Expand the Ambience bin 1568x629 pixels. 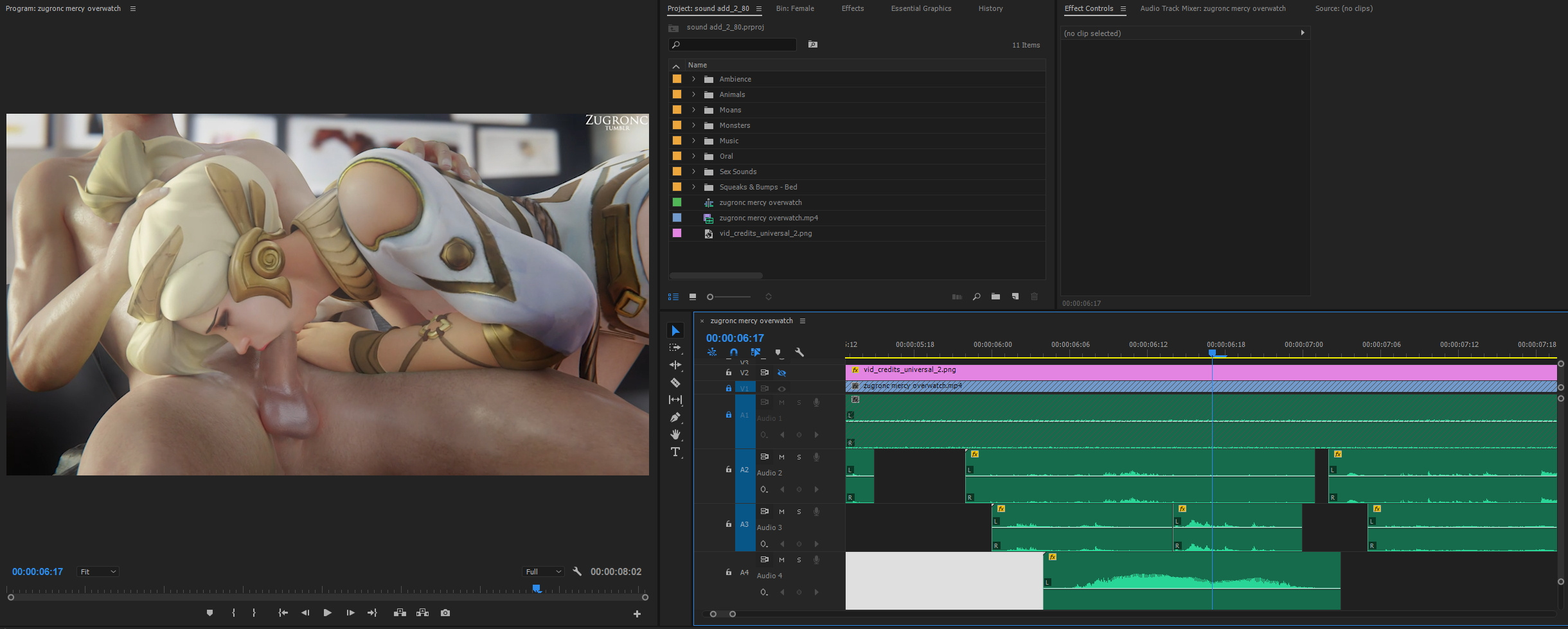point(693,79)
